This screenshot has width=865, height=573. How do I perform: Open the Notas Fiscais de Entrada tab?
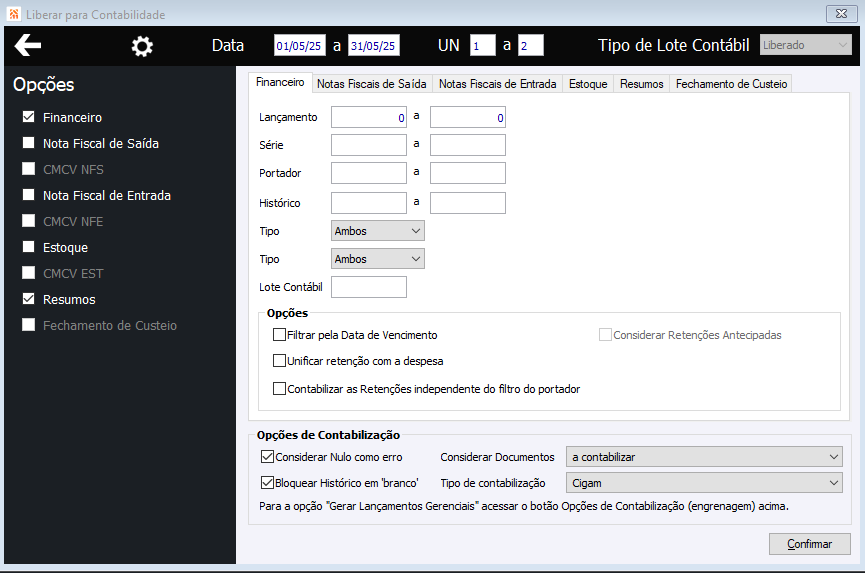pos(498,84)
